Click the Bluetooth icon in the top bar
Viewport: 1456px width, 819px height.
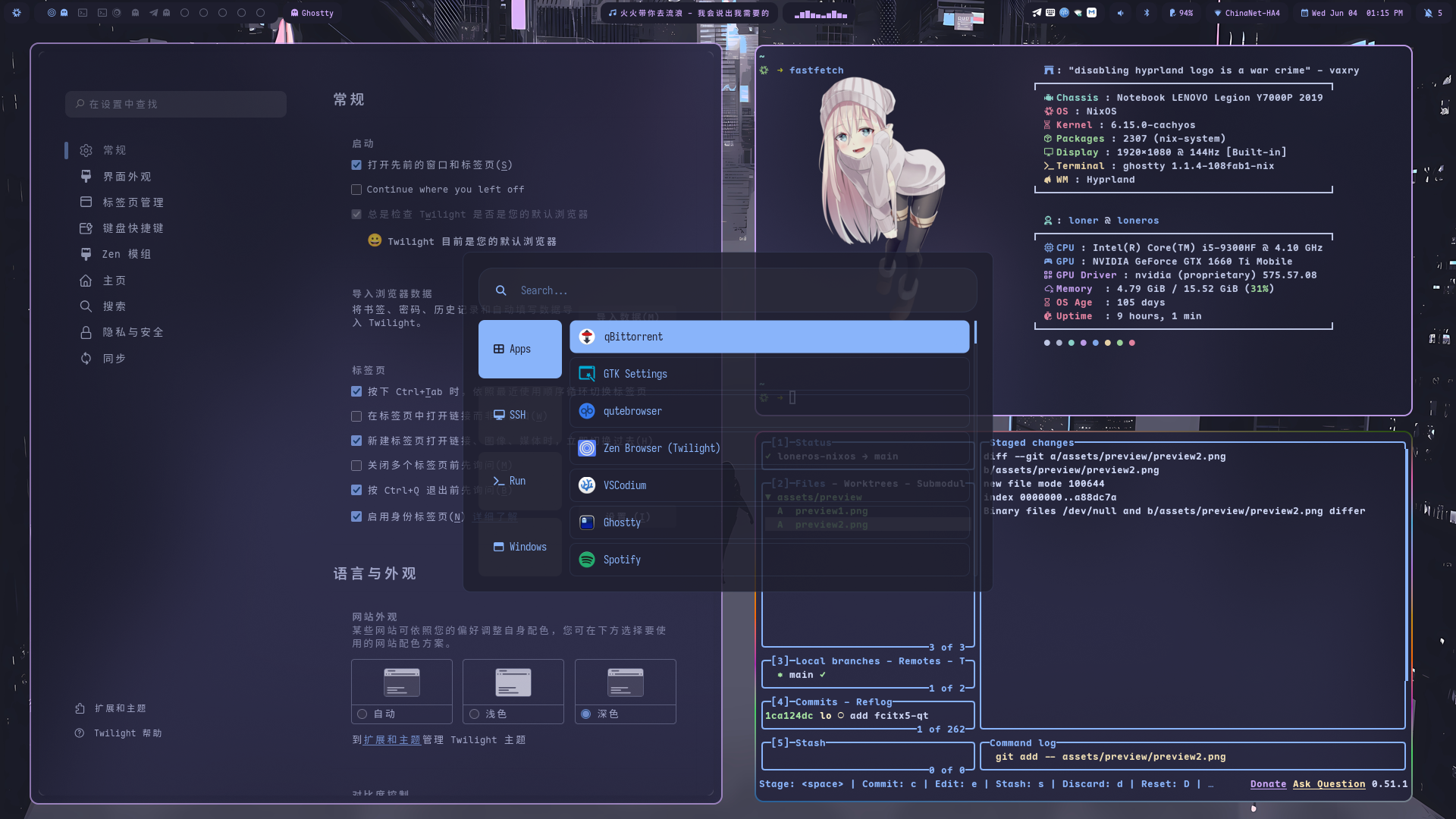point(1147,12)
